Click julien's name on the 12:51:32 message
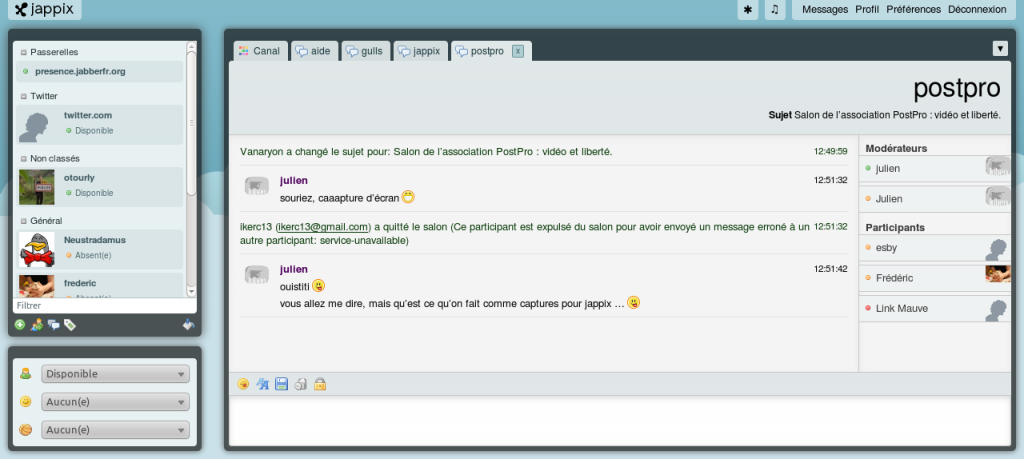This screenshot has width=1024, height=459. (x=294, y=180)
